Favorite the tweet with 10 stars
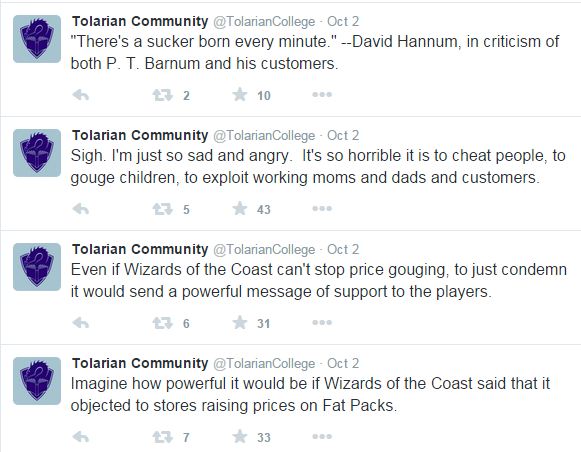This screenshot has width=581, height=452. 240,94
